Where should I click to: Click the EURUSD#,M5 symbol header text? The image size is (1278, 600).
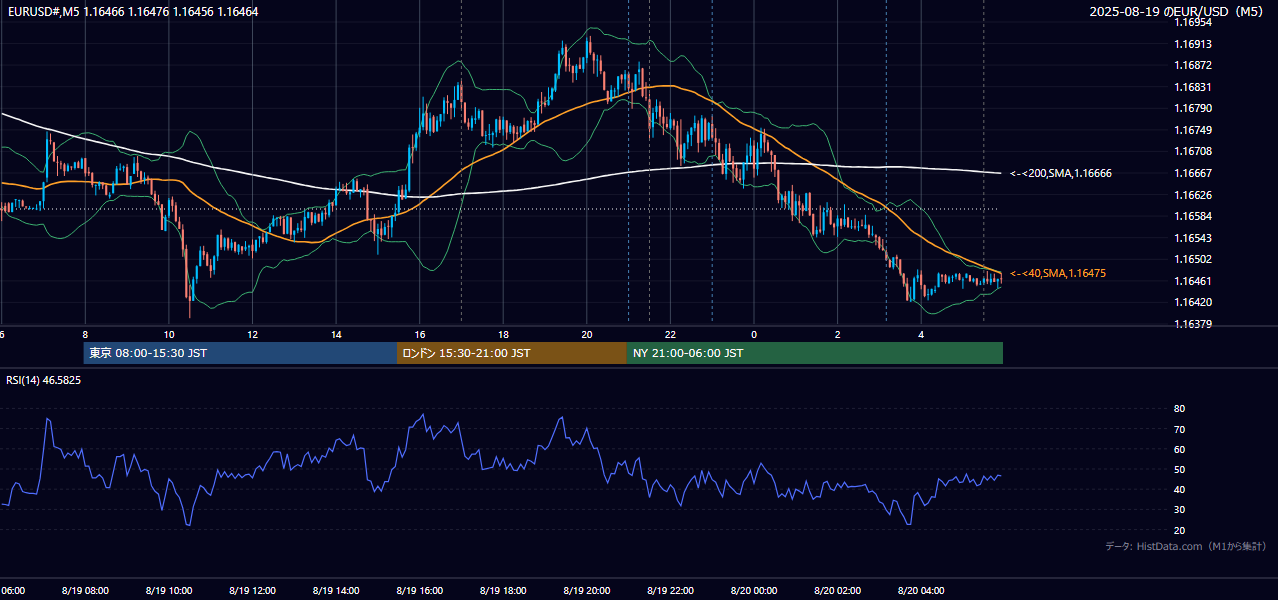[x=131, y=11]
